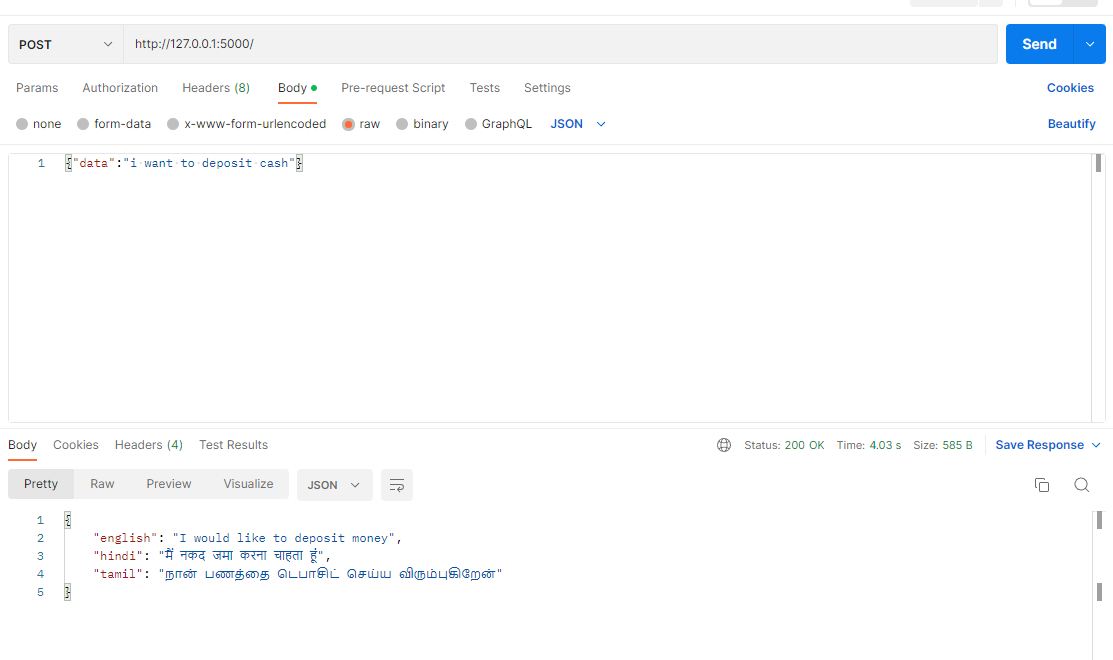Open the response format JSON dropdown
The height and width of the screenshot is (660, 1113).
tap(334, 485)
